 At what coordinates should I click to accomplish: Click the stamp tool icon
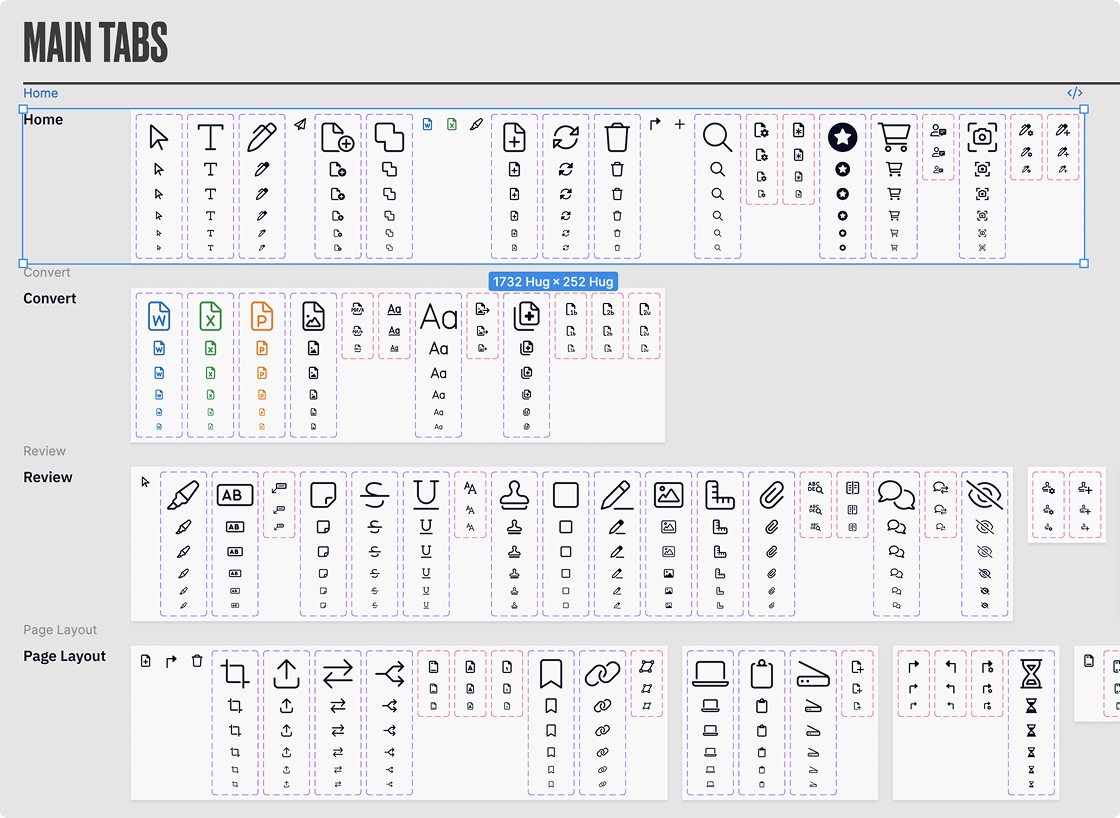click(x=513, y=494)
